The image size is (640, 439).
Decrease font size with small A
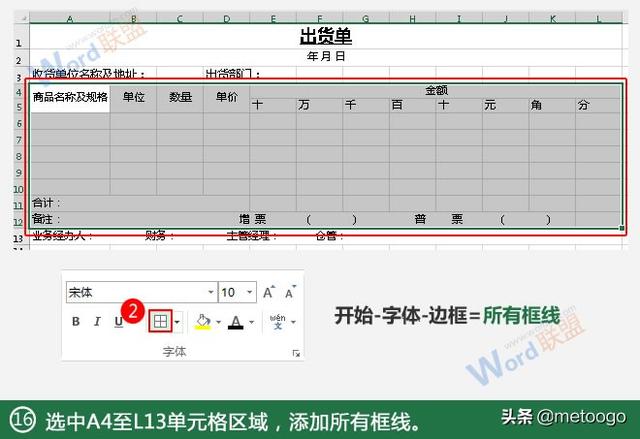point(290,292)
